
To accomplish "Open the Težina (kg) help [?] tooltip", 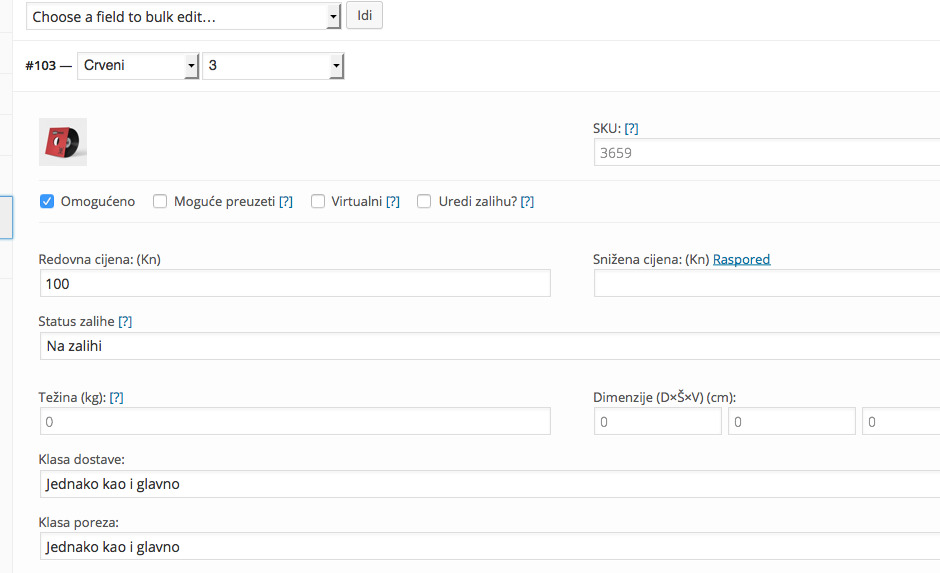I will click(x=116, y=397).
